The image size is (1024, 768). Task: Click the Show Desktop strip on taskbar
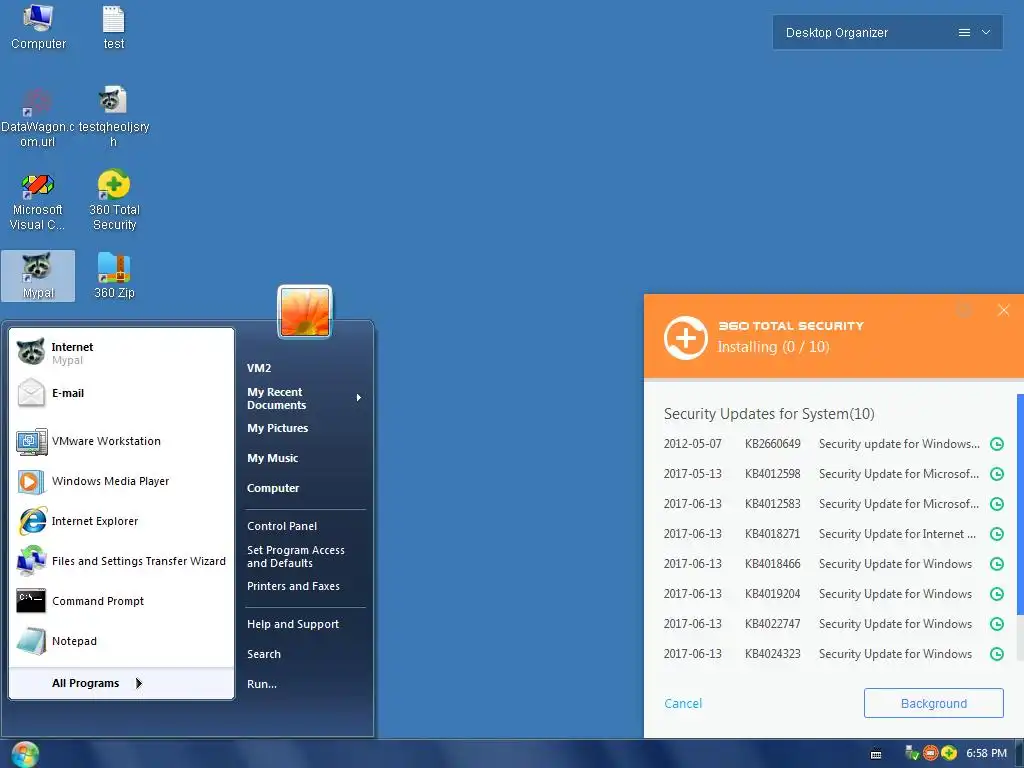click(1019, 754)
